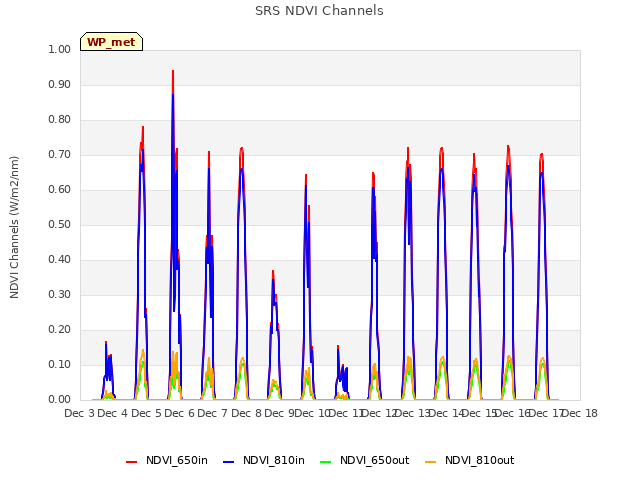Viewport: 640px width, 480px height.
Task: Click the 0.50 y-axis tick label
Action: coord(60,224)
